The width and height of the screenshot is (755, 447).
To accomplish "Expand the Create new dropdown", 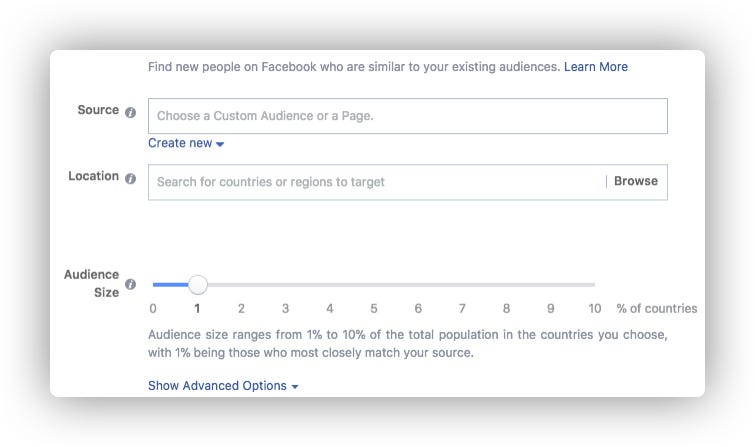I will [x=186, y=143].
